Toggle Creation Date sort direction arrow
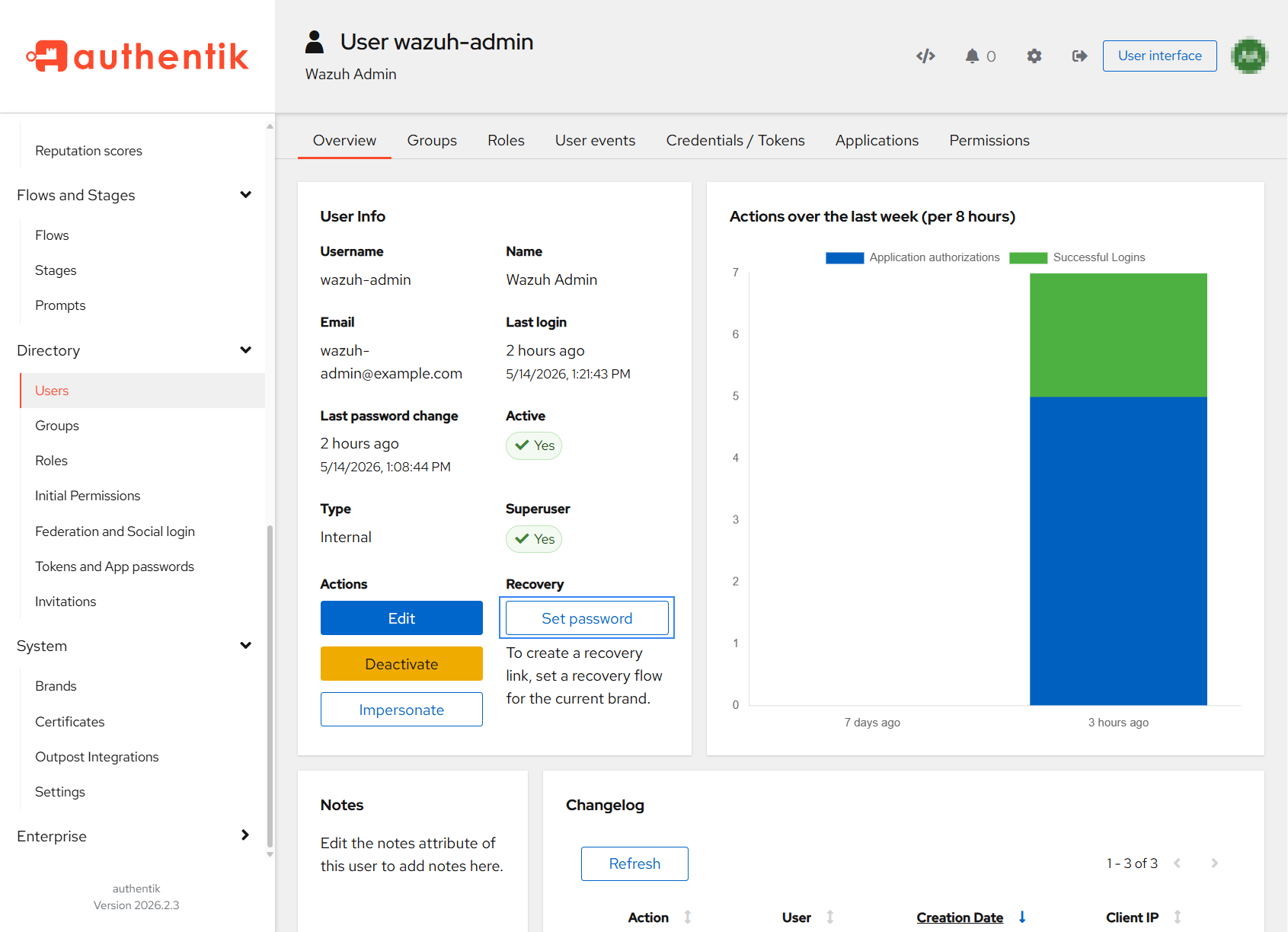1288x932 pixels. pos(1022,918)
